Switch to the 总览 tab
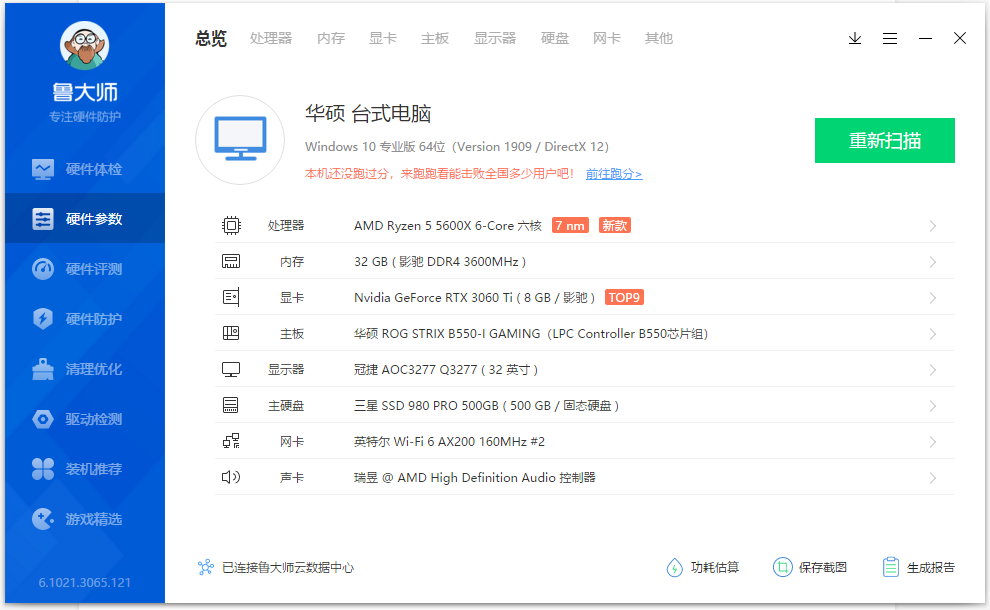 pos(211,39)
